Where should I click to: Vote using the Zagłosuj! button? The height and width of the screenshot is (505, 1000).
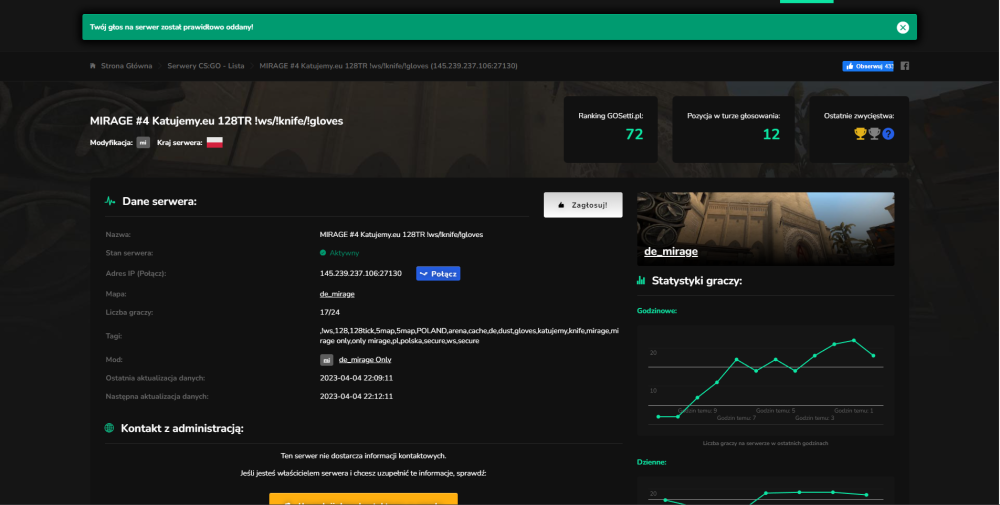point(583,205)
